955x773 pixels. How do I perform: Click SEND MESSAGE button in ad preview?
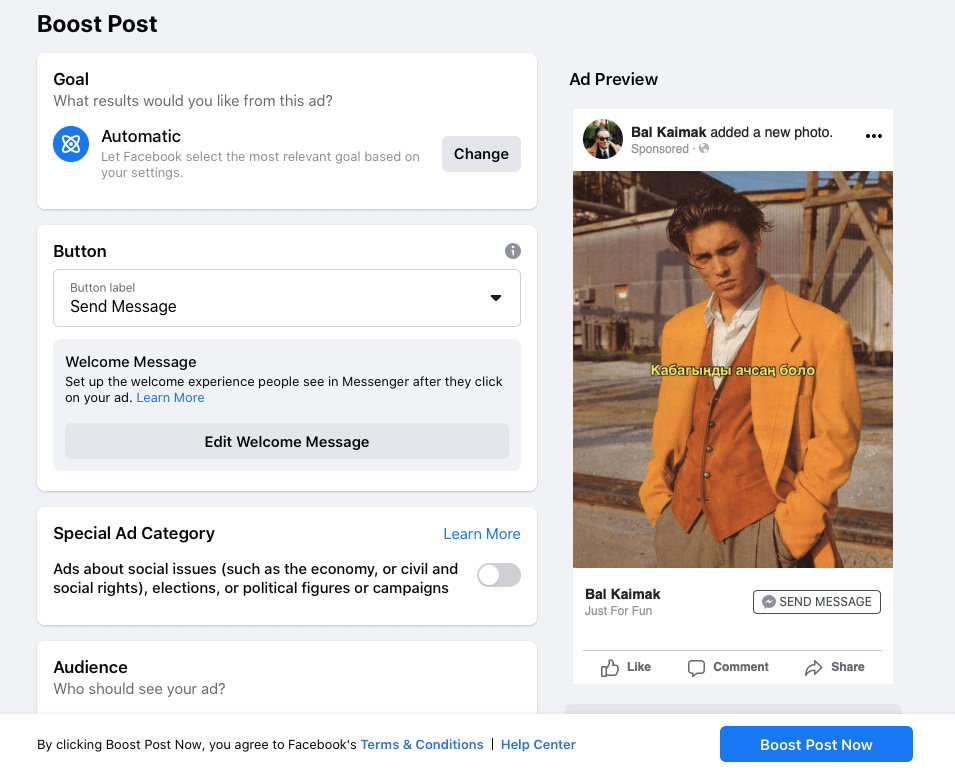click(x=817, y=602)
